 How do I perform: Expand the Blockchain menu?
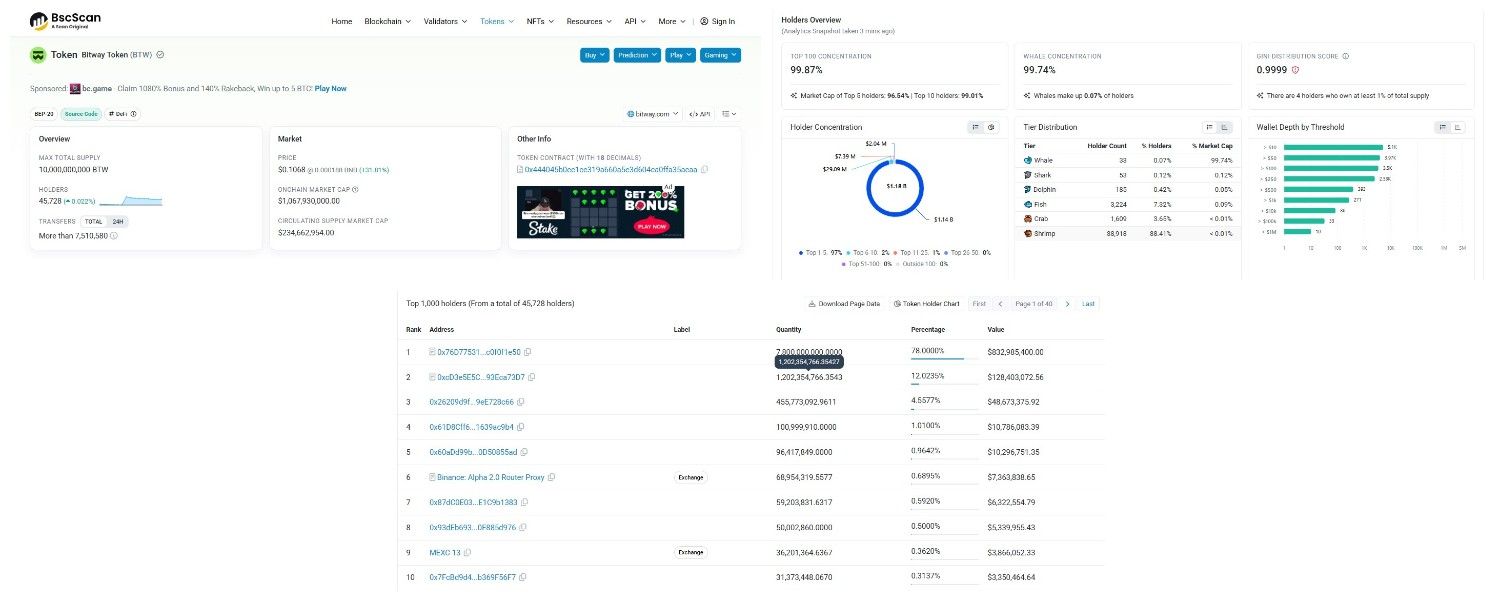point(387,21)
